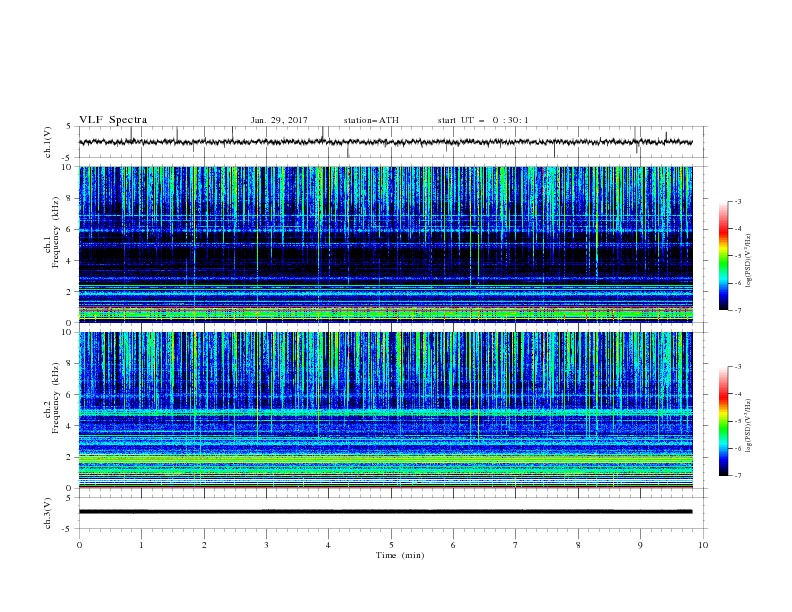Click time axis tick label "1"

click(141, 545)
